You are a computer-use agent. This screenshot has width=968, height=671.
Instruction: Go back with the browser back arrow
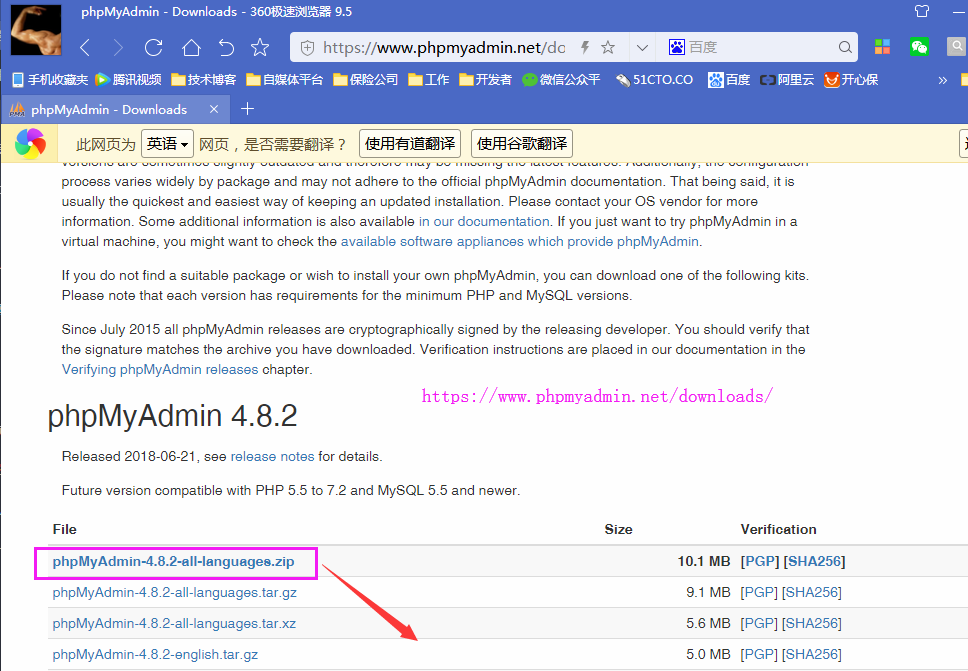pos(85,48)
